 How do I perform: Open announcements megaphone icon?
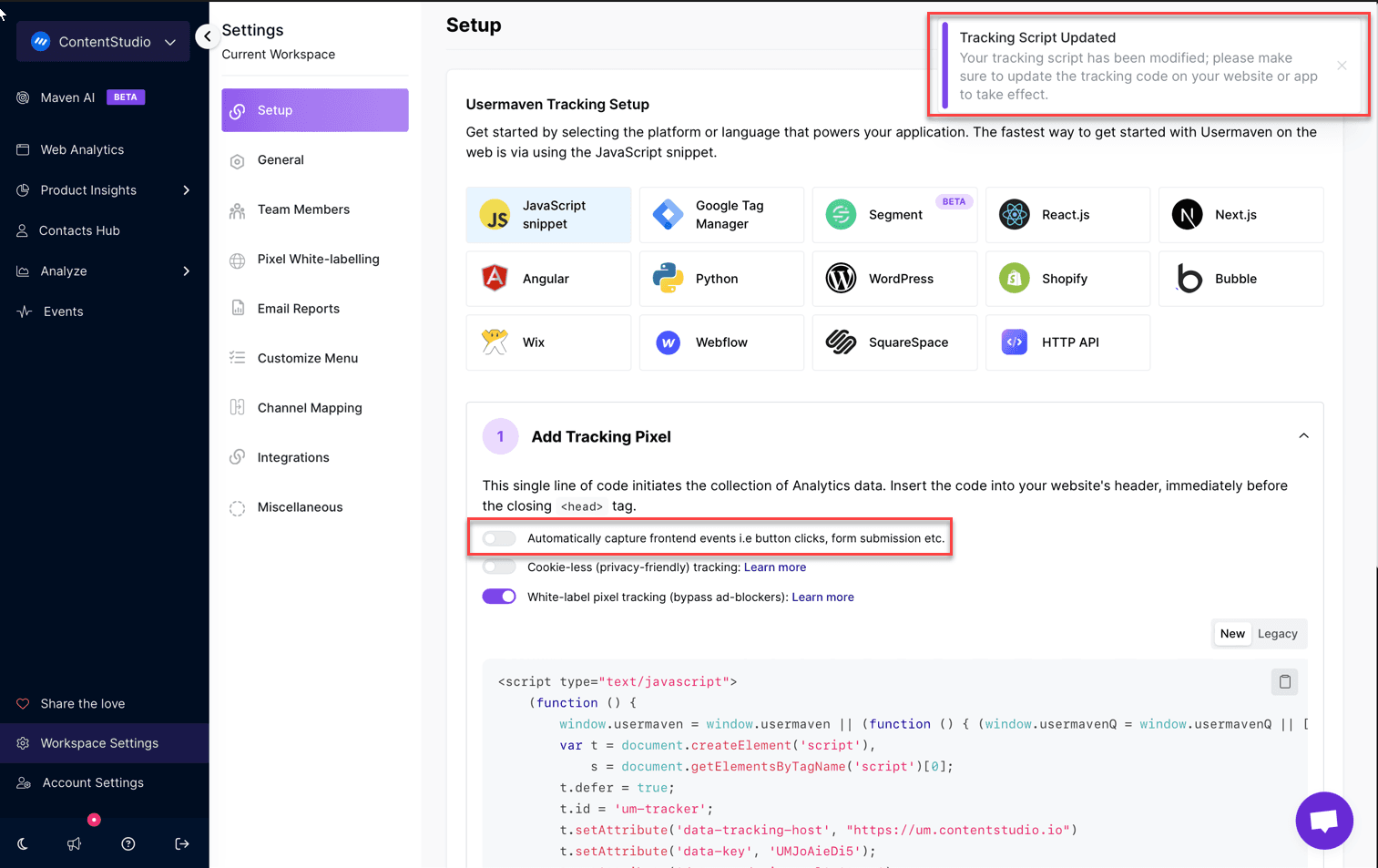75,844
